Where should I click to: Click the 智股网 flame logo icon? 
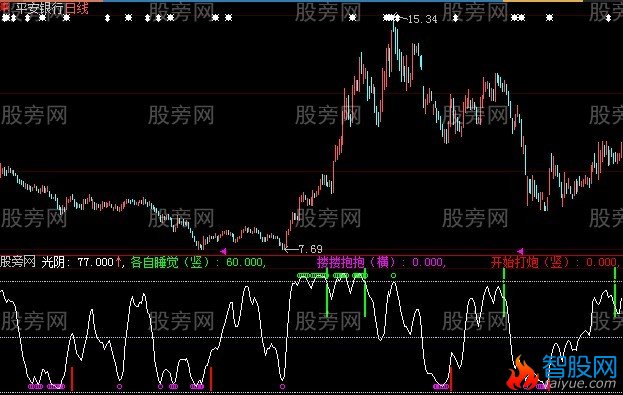522,374
